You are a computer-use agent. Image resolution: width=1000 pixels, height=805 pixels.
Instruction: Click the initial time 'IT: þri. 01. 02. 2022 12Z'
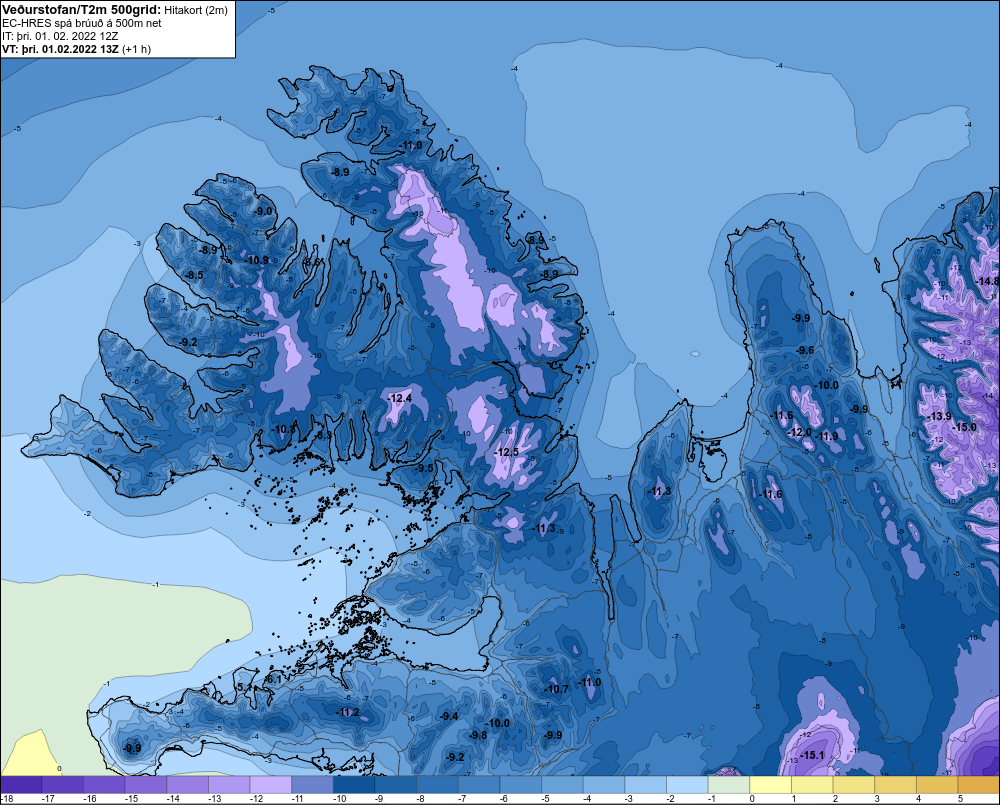click(60, 36)
